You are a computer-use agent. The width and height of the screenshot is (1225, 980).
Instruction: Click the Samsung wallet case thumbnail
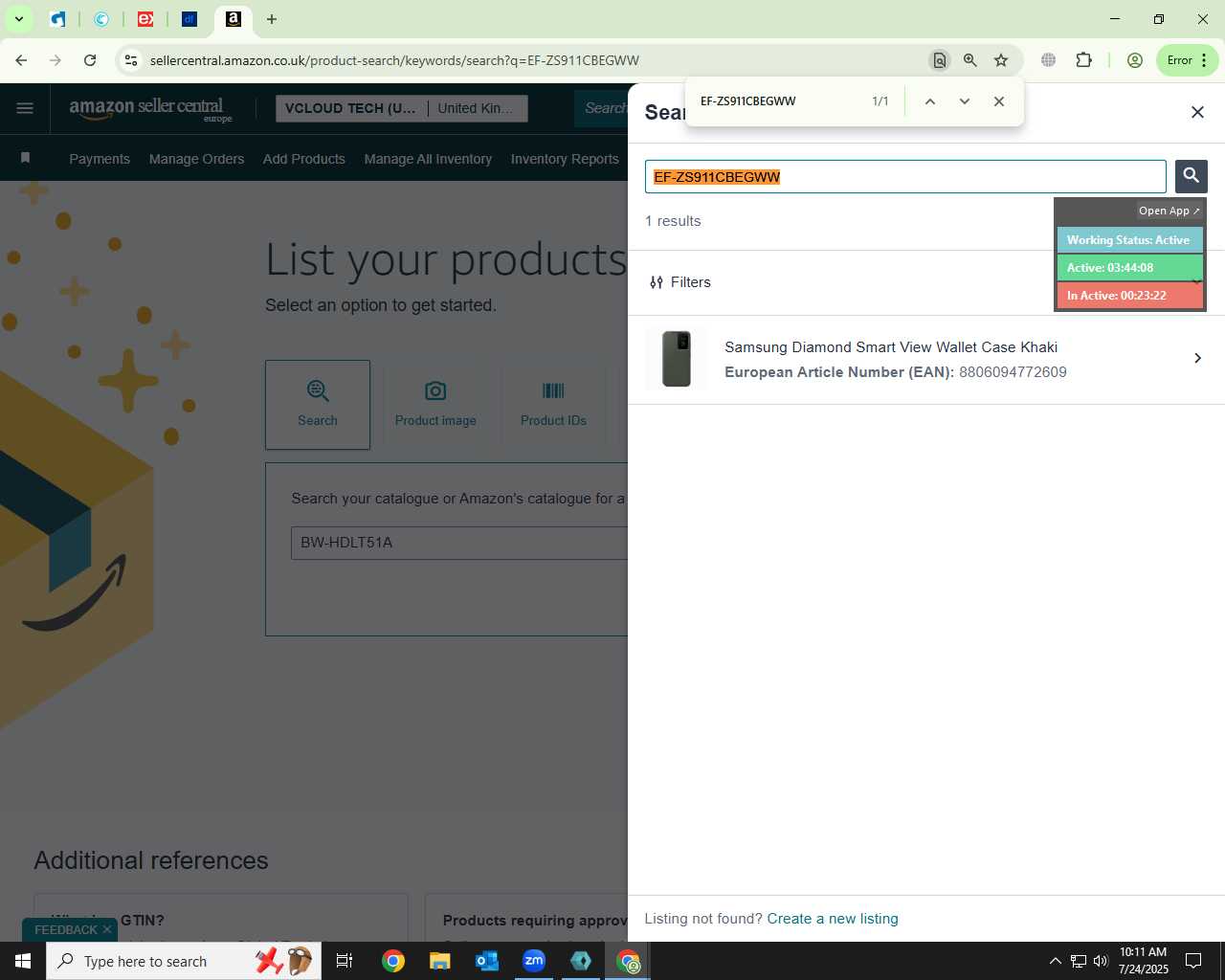click(677, 359)
